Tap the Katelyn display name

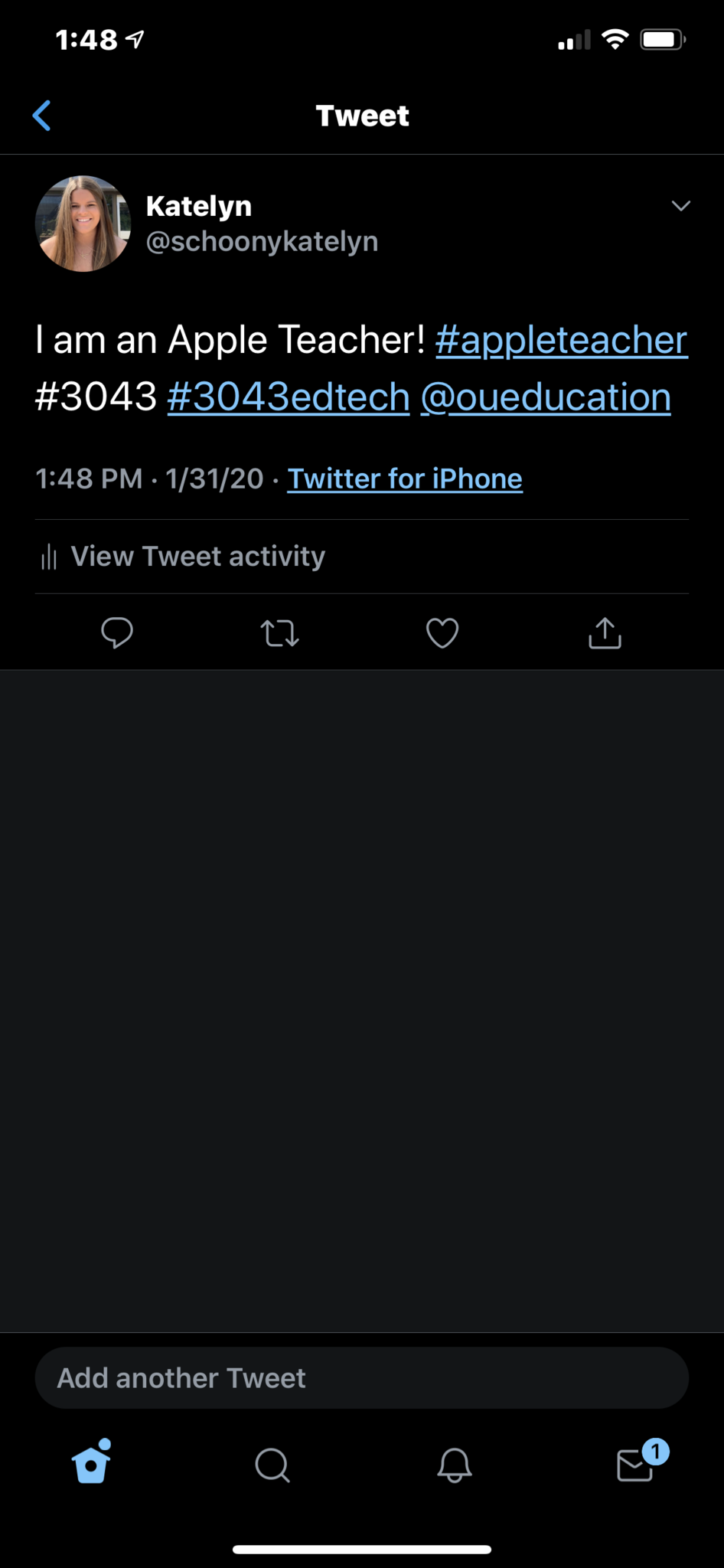[199, 206]
